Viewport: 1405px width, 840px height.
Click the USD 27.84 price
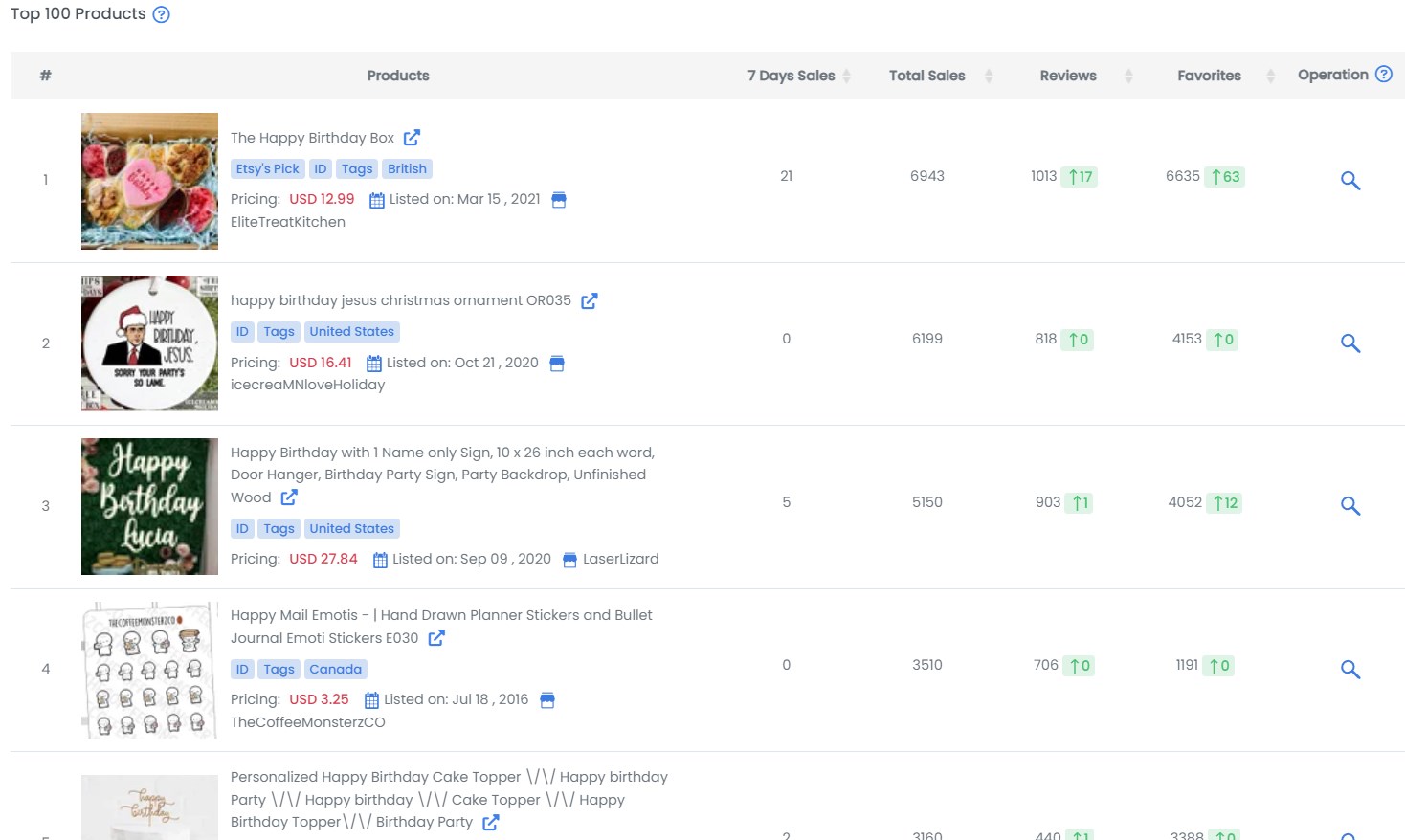pos(323,559)
